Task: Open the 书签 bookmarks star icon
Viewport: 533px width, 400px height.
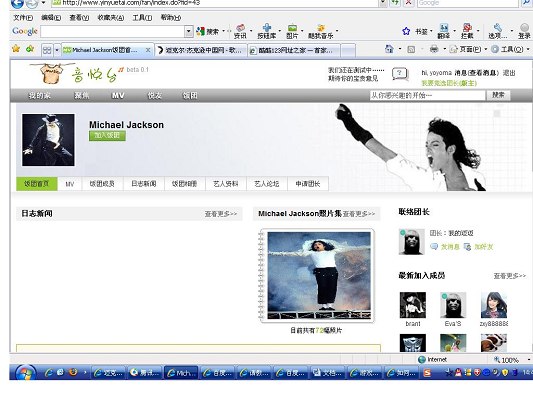Action: (x=406, y=31)
